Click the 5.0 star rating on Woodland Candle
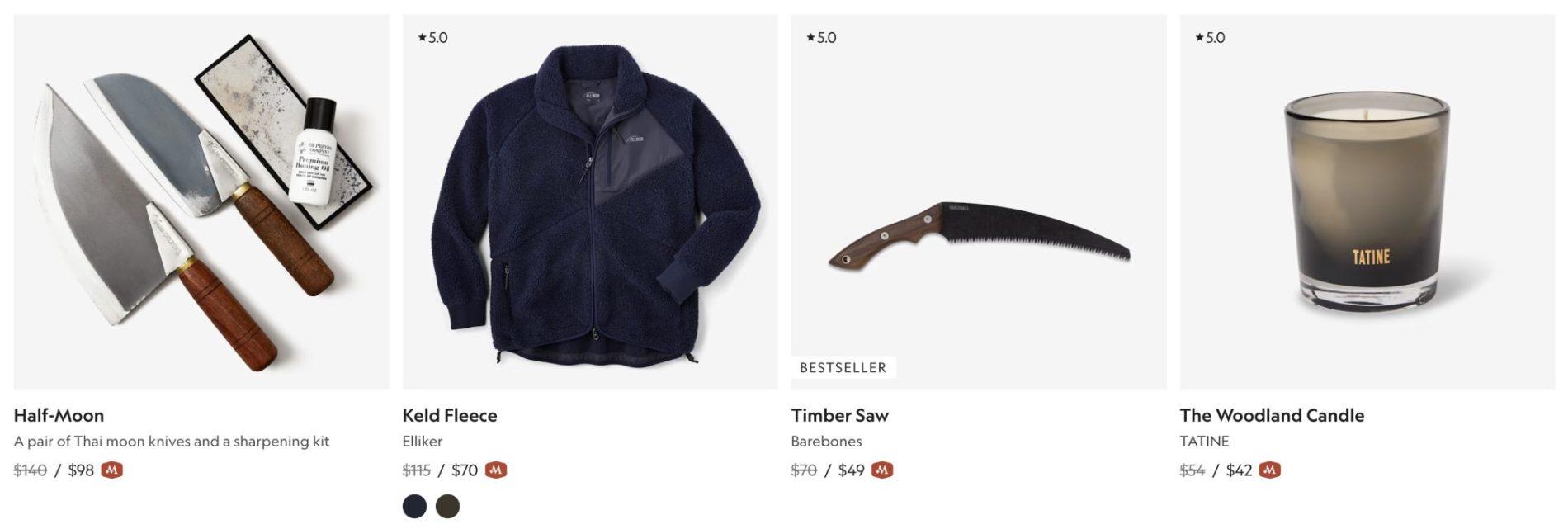The image size is (1568, 529). (1210, 37)
